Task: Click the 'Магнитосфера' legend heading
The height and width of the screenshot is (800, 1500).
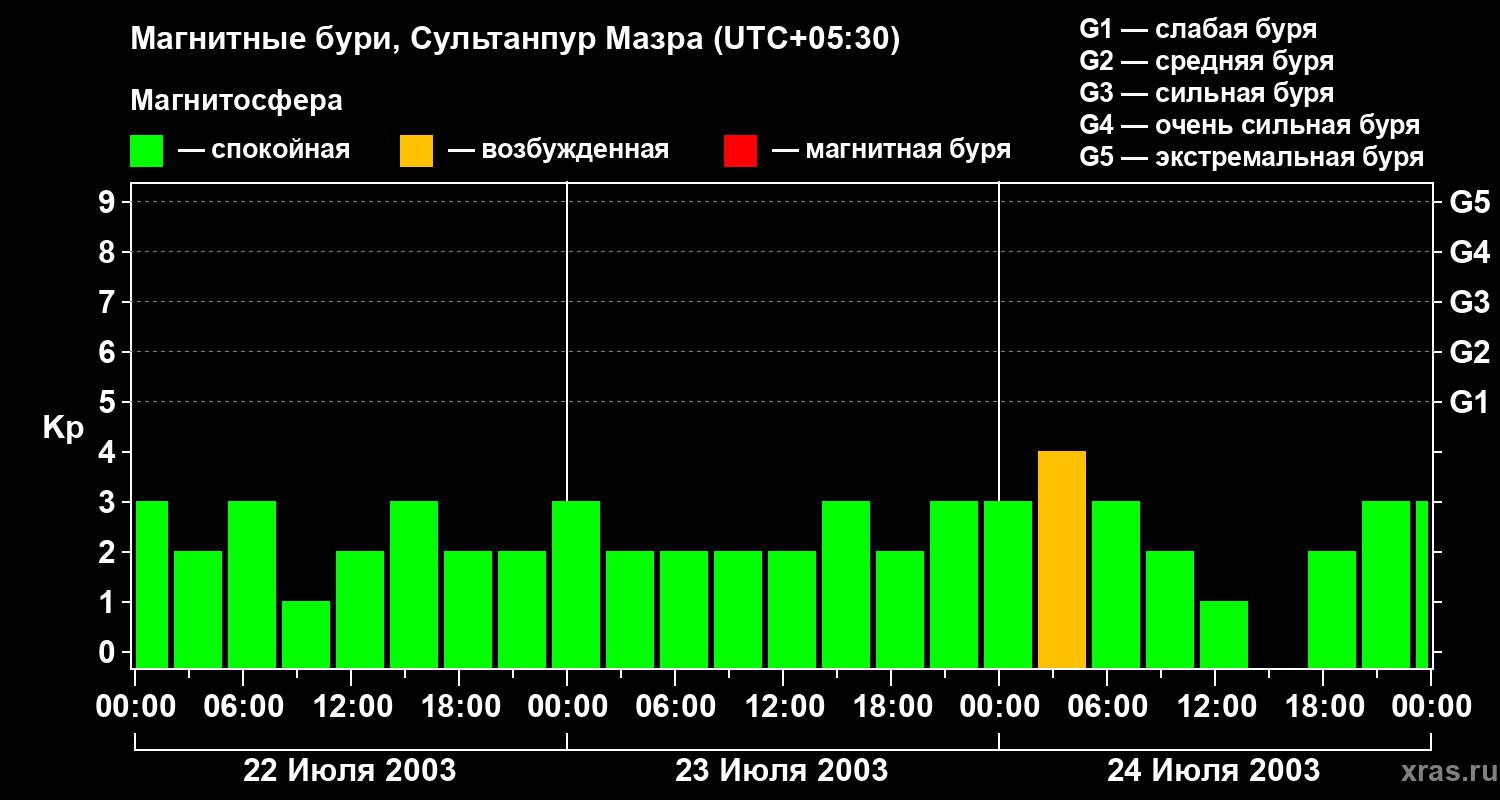Action: (236, 101)
